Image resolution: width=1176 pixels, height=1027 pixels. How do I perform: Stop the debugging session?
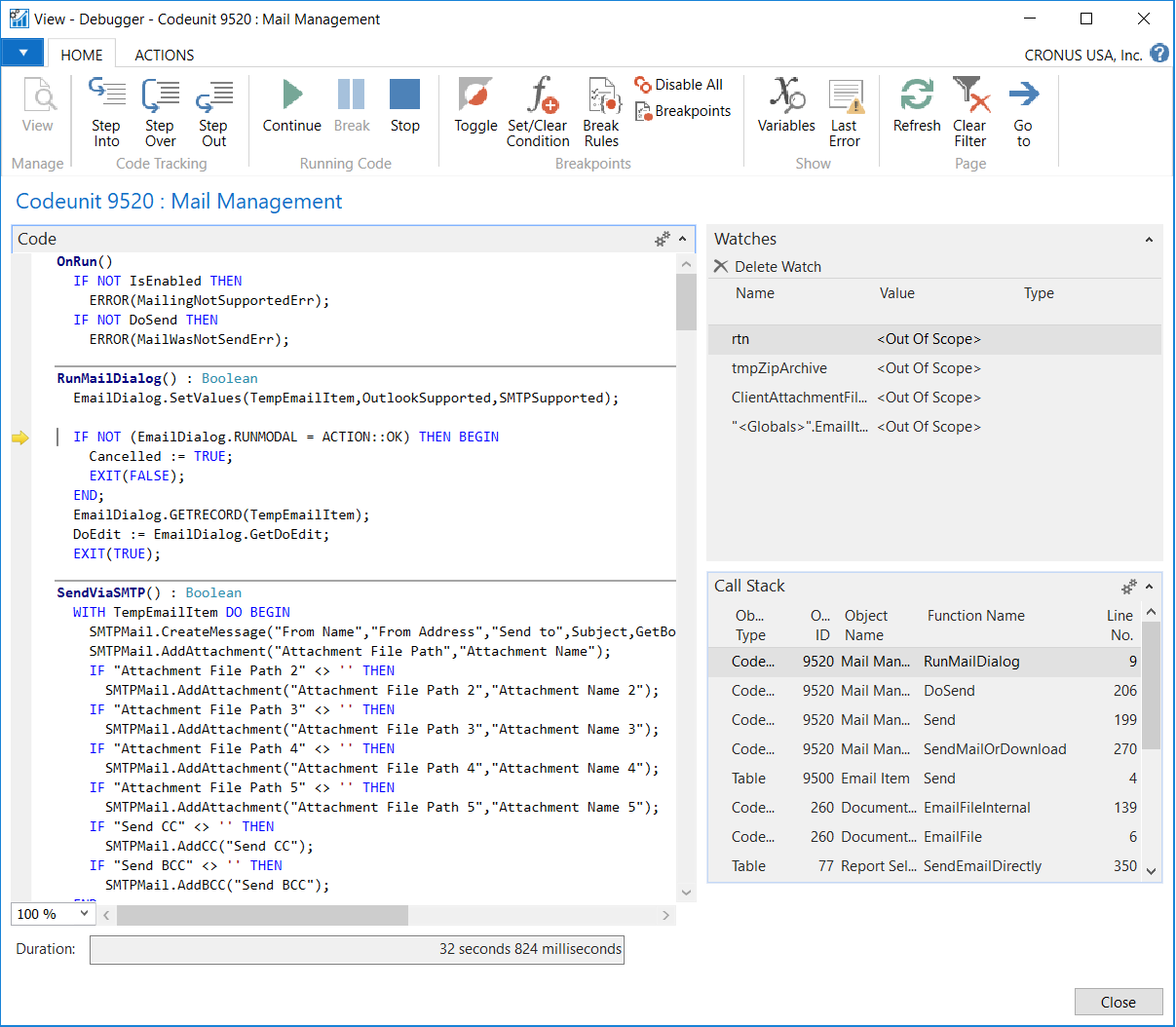click(404, 106)
